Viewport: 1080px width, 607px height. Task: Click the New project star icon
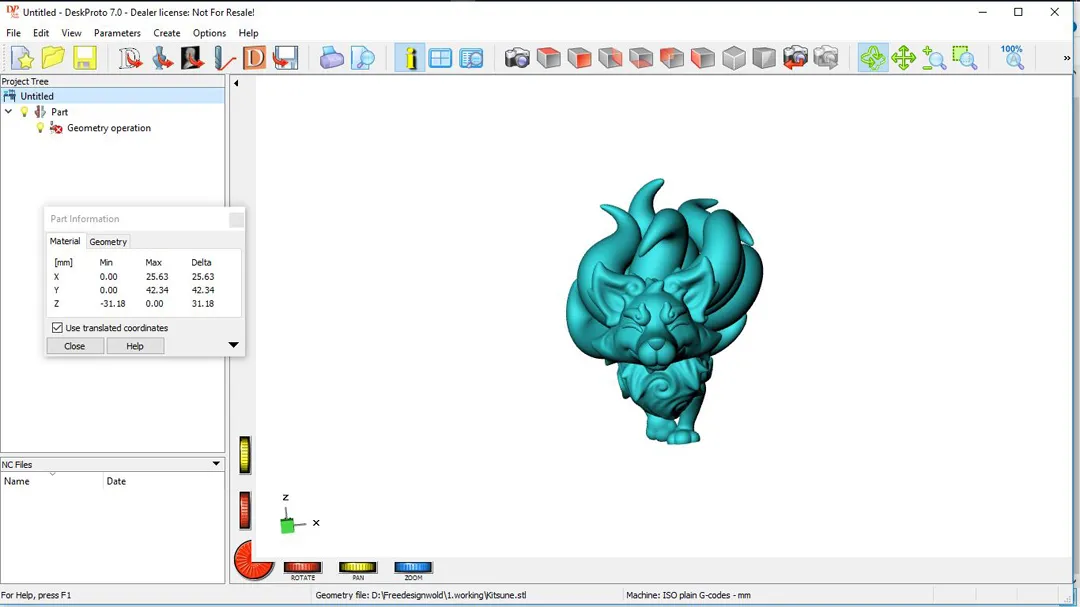22,58
